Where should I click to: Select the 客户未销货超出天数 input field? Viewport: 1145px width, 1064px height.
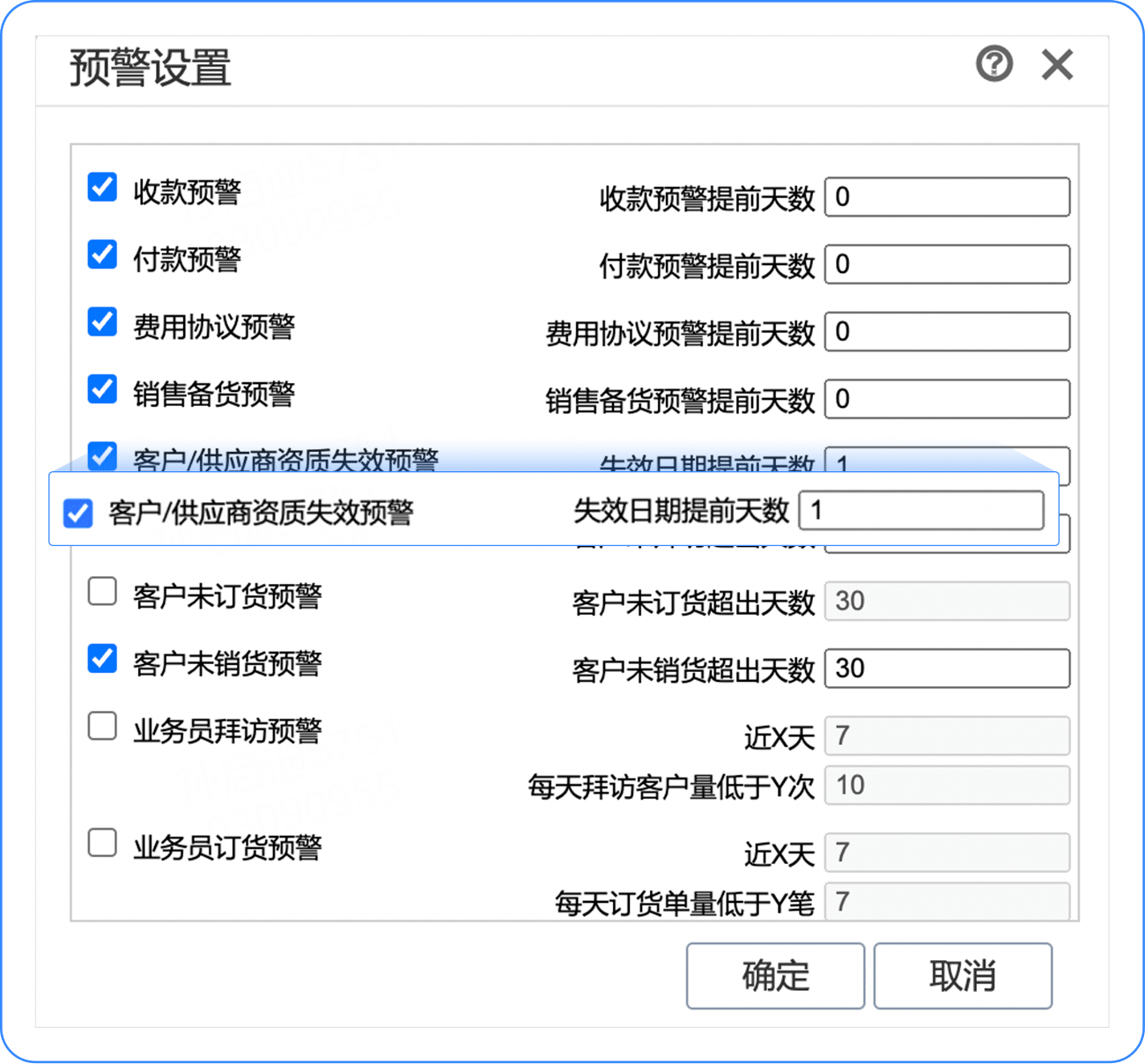tap(947, 669)
